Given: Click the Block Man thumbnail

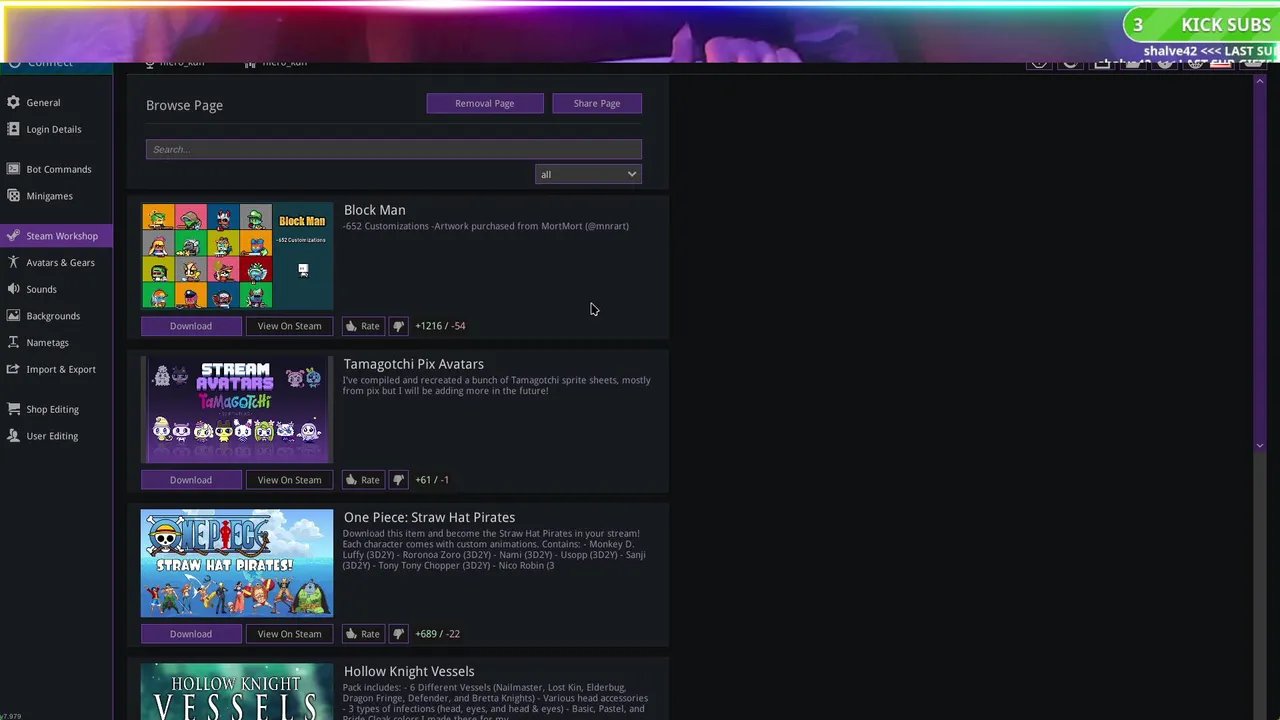Looking at the screenshot, I should pyautogui.click(x=237, y=256).
